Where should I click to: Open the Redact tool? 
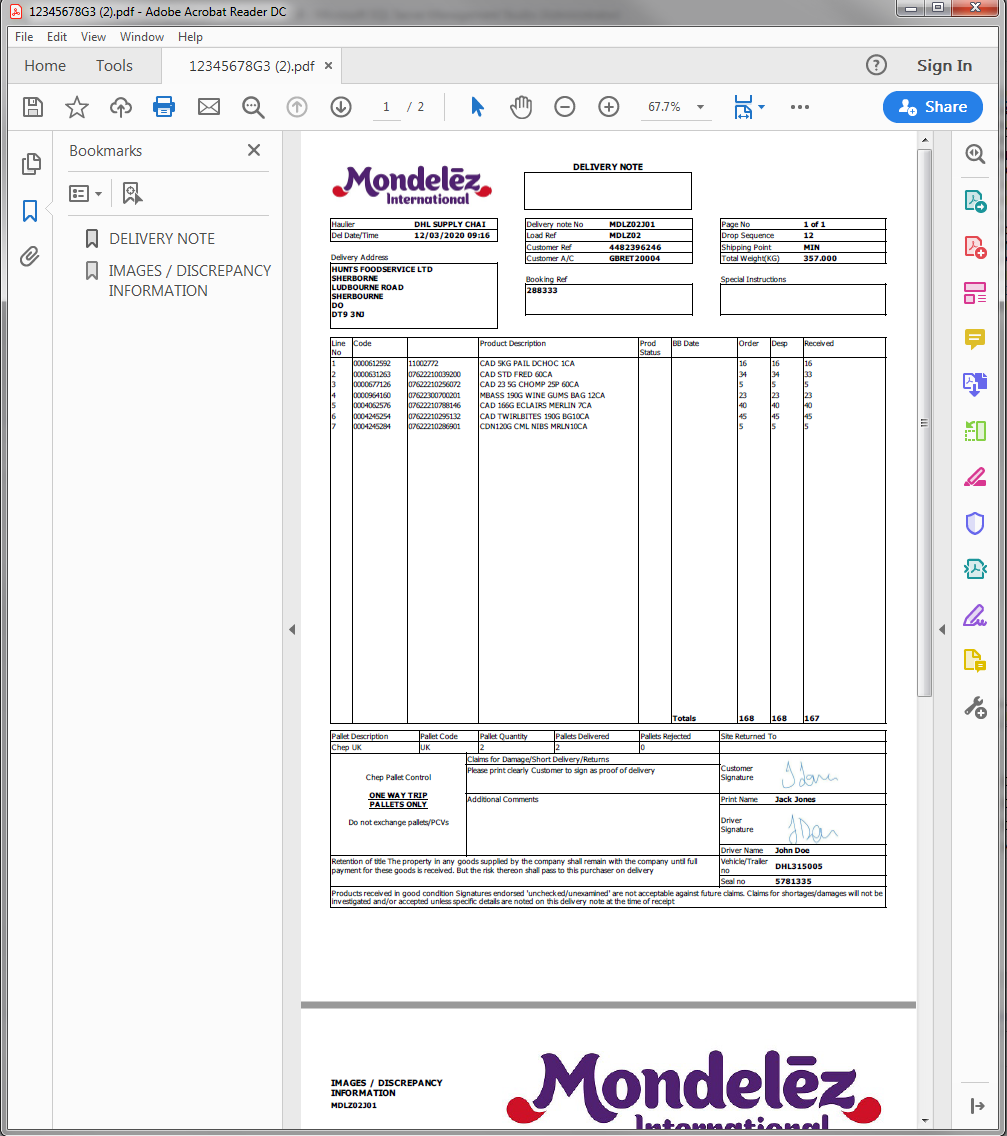coord(975,477)
